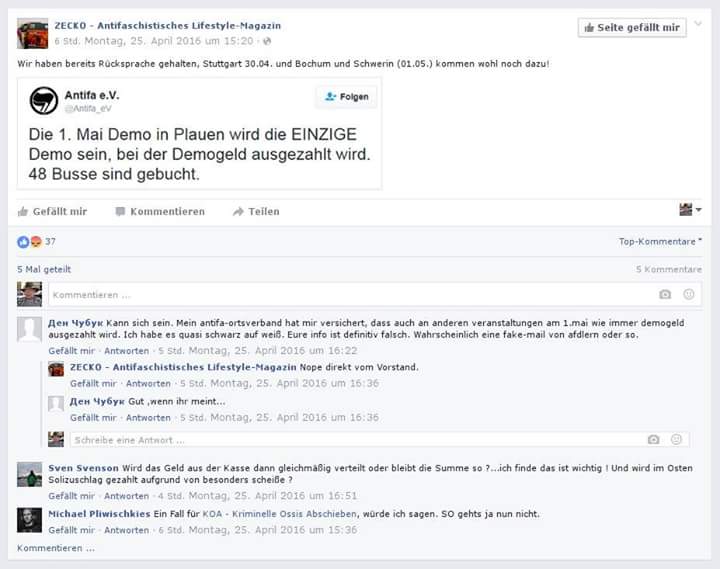Toggle the Seite gefällt mir button
Image resolution: width=720 pixels, height=569 pixels.
click(x=632, y=28)
